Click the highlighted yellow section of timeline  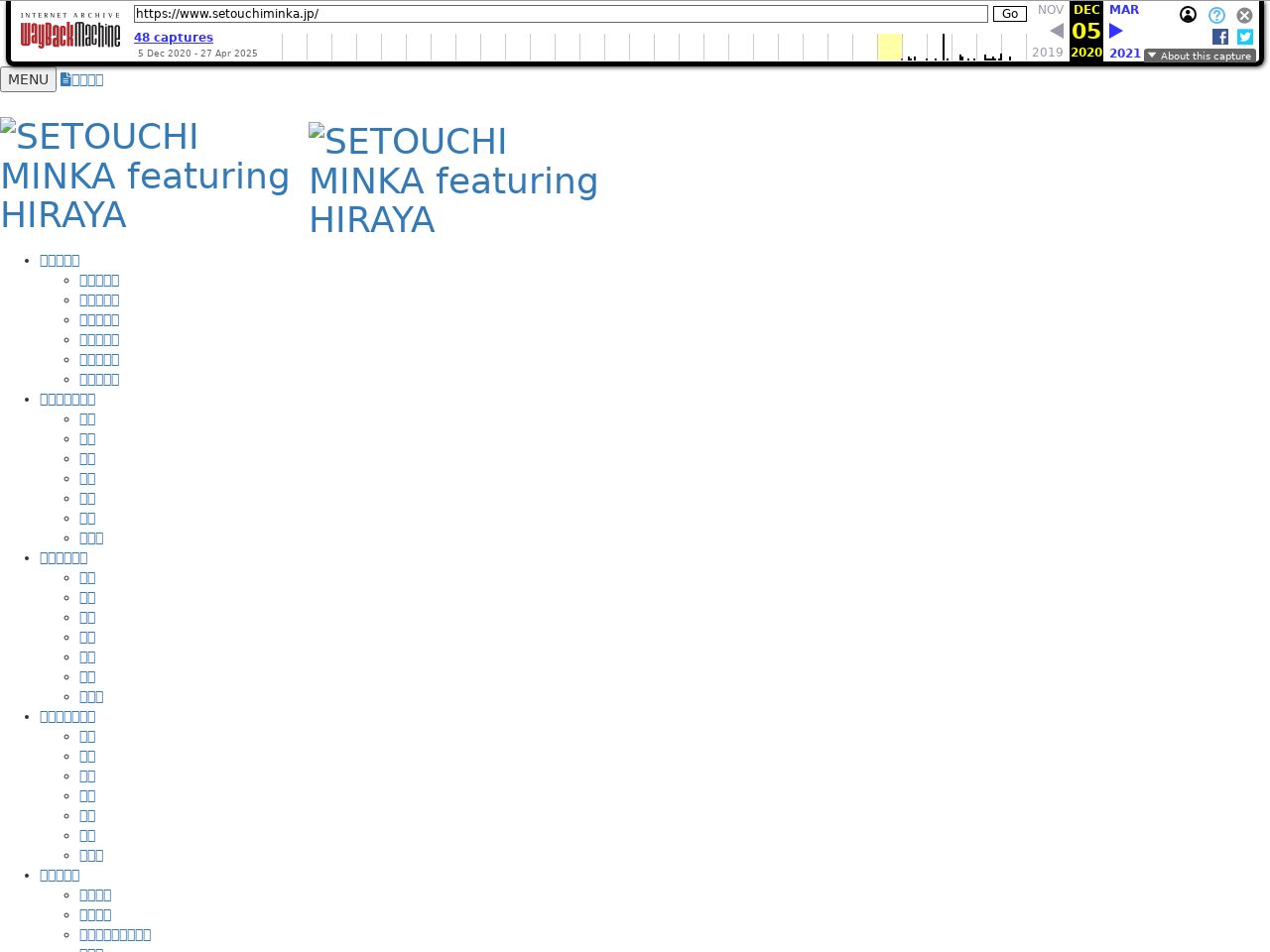pos(889,47)
